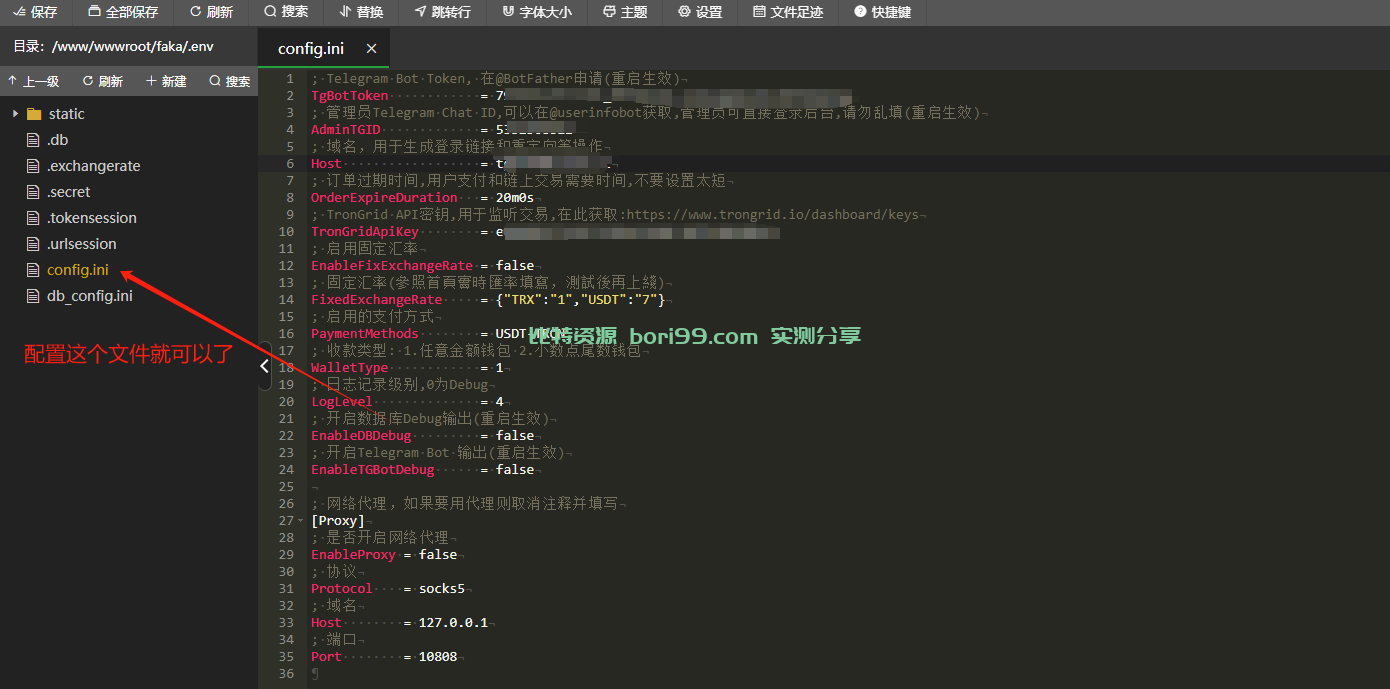This screenshot has width=1390, height=689.
Task: Open the top toolbar 搜索 search tool
Action: coord(286,12)
